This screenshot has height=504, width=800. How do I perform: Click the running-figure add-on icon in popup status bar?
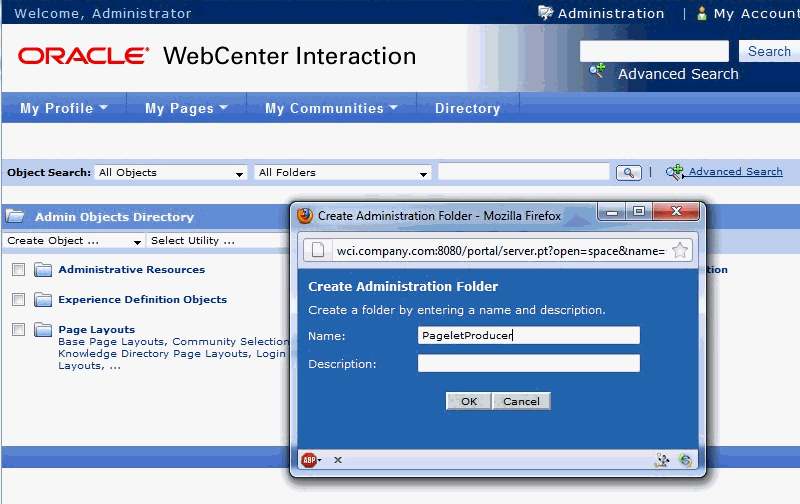click(662, 460)
